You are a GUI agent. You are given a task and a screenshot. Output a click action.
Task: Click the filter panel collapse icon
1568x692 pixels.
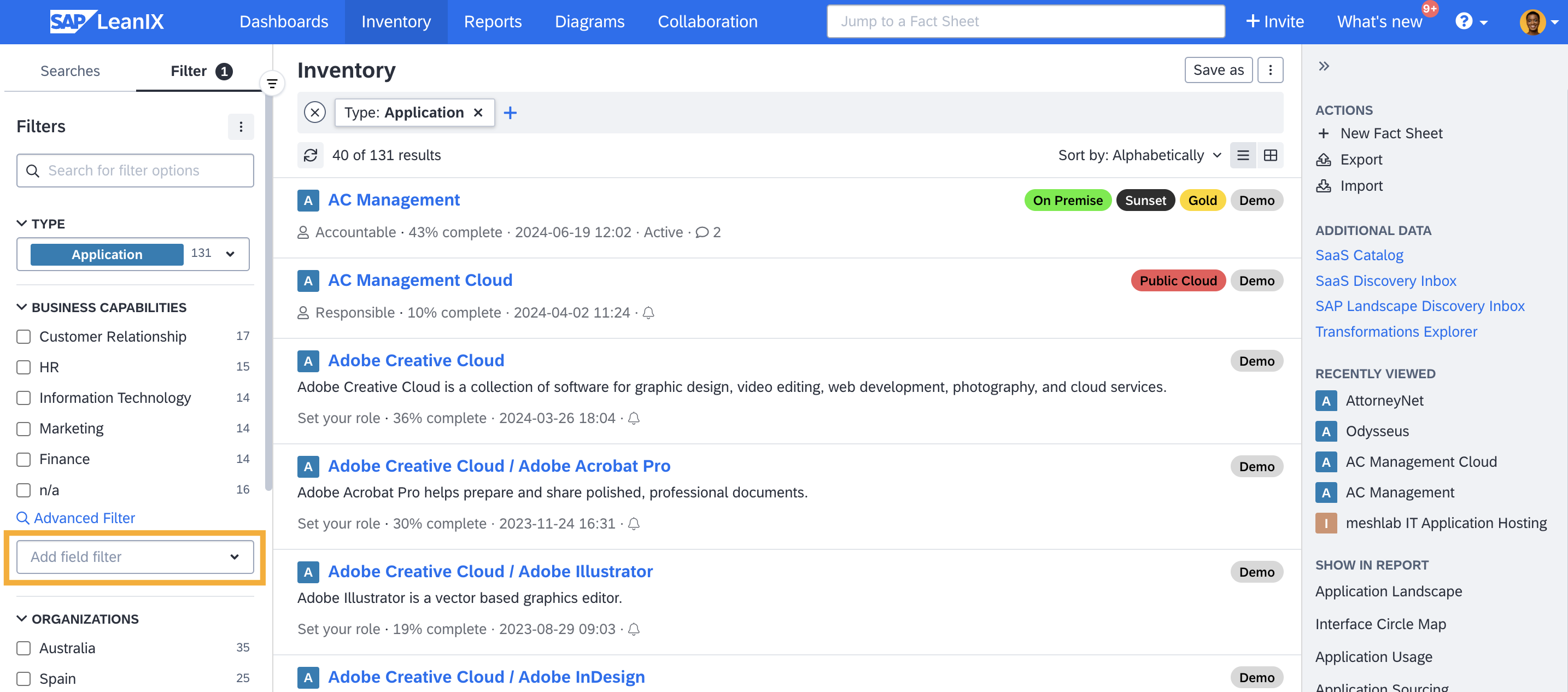click(272, 84)
